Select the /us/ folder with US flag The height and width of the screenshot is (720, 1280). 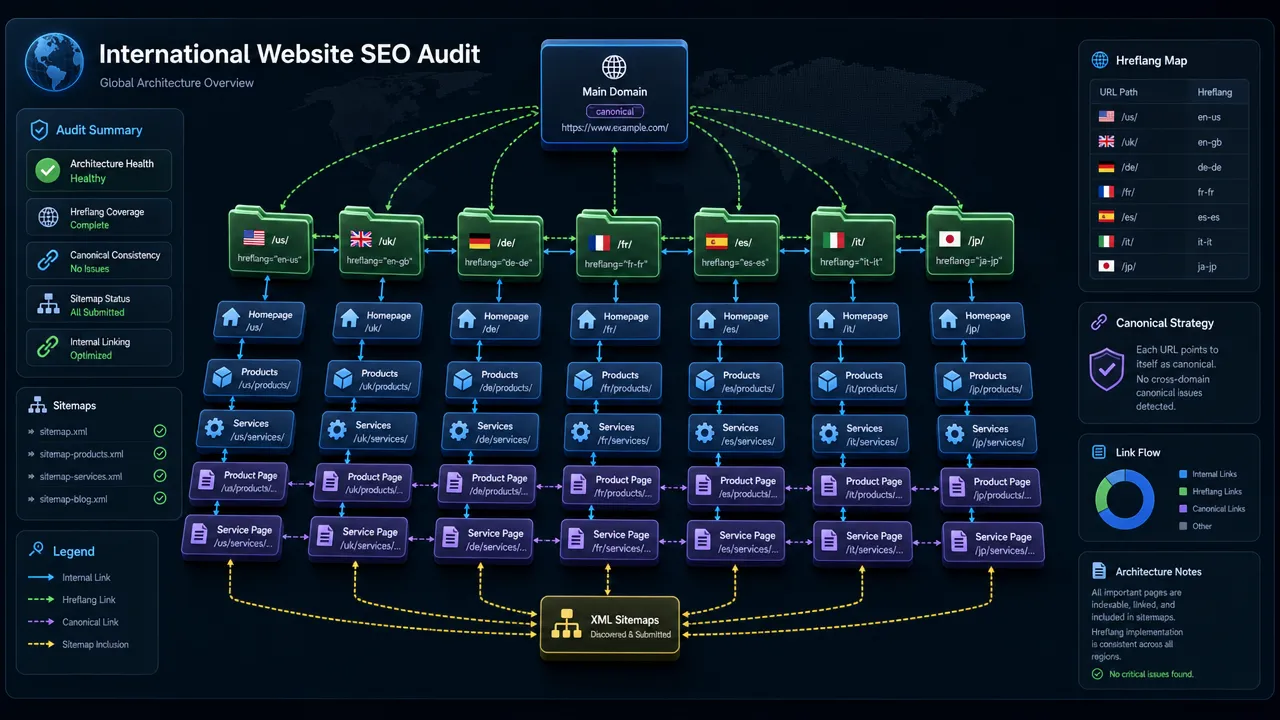click(271, 240)
